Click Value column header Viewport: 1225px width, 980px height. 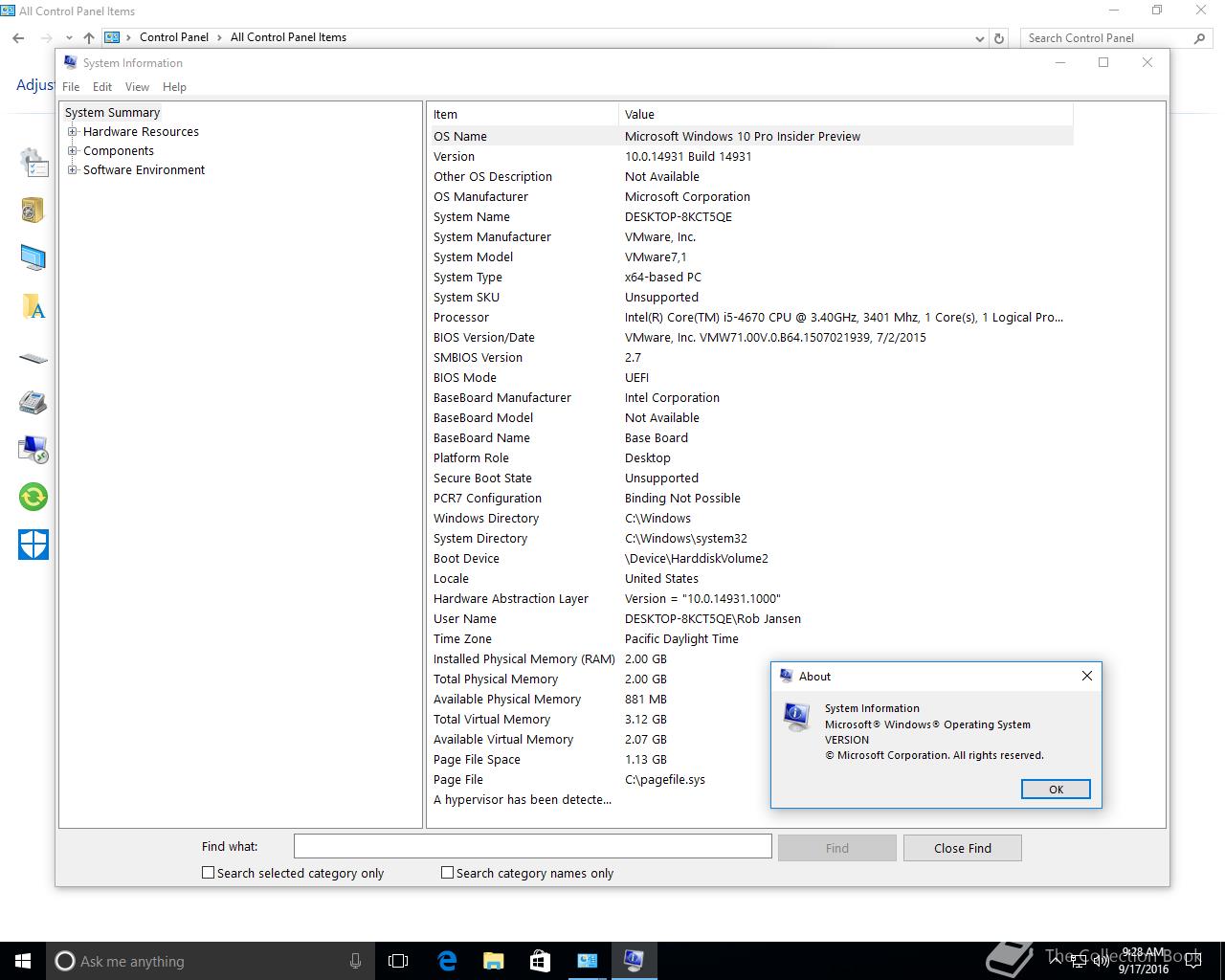(x=846, y=114)
